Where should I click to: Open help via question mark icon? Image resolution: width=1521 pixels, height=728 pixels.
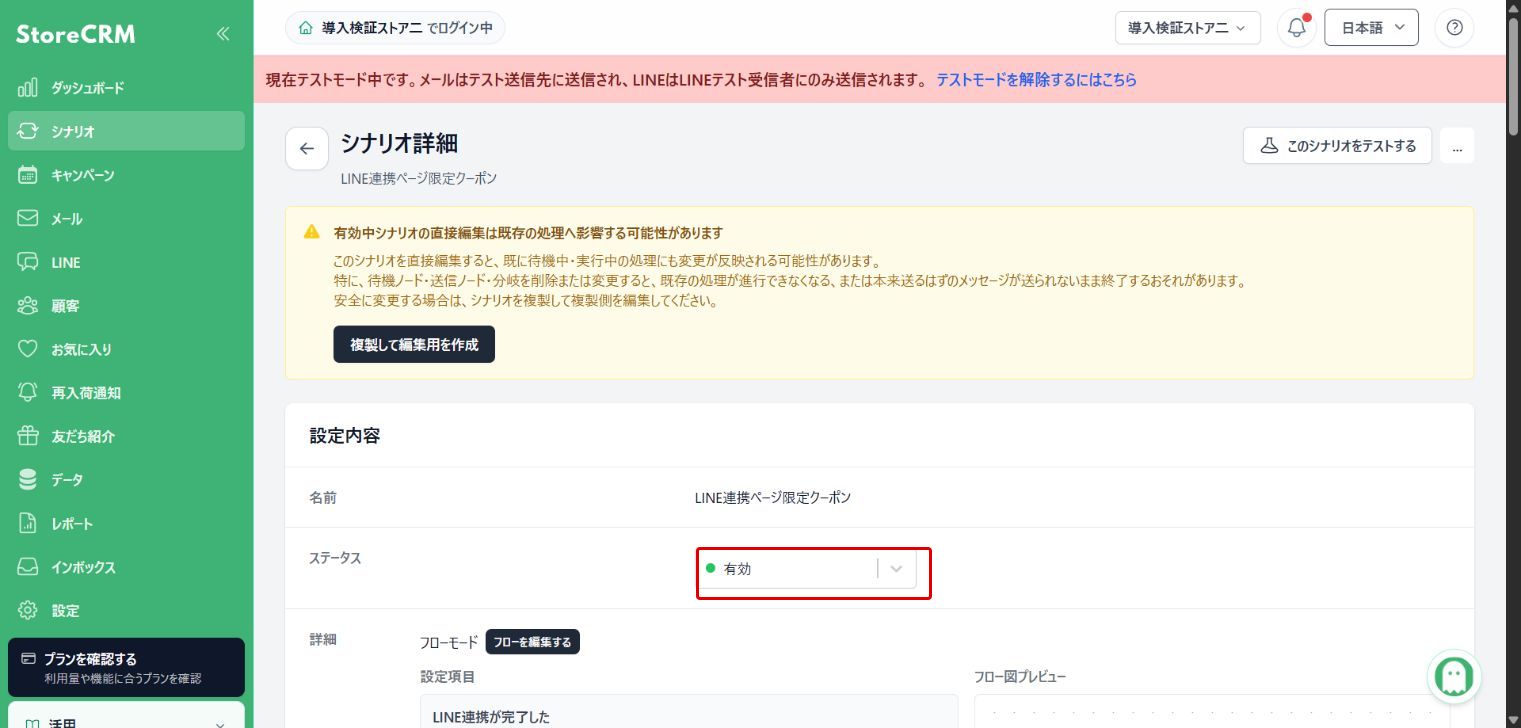click(x=1454, y=28)
